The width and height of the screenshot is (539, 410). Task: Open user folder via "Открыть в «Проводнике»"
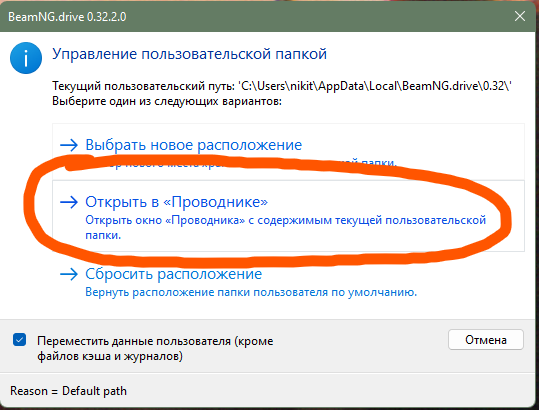(x=288, y=216)
